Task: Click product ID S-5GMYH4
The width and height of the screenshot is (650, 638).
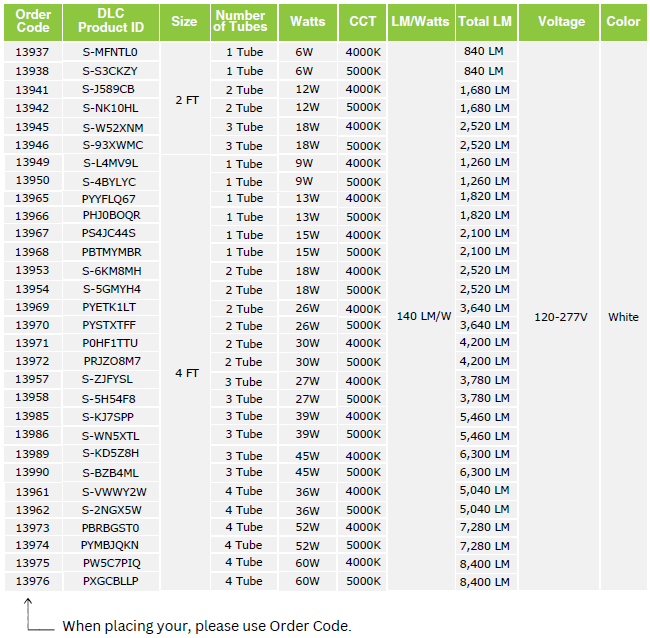Action: coord(112,289)
